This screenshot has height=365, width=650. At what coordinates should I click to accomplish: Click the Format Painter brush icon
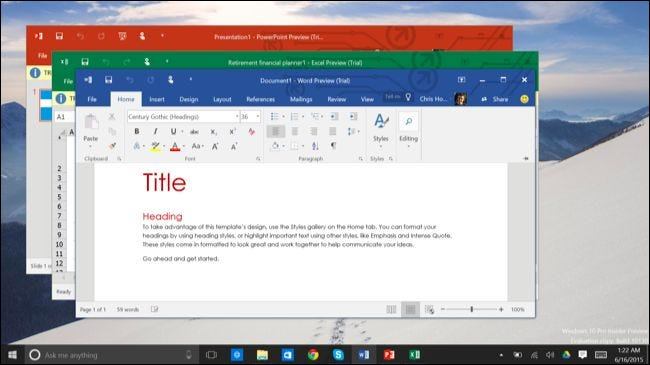[x=112, y=146]
